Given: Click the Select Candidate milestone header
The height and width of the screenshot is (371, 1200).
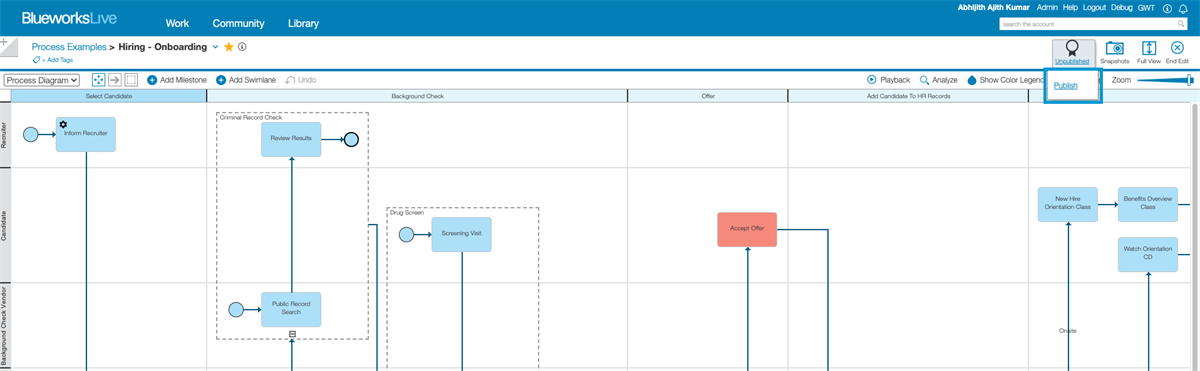Looking at the screenshot, I should [x=109, y=96].
